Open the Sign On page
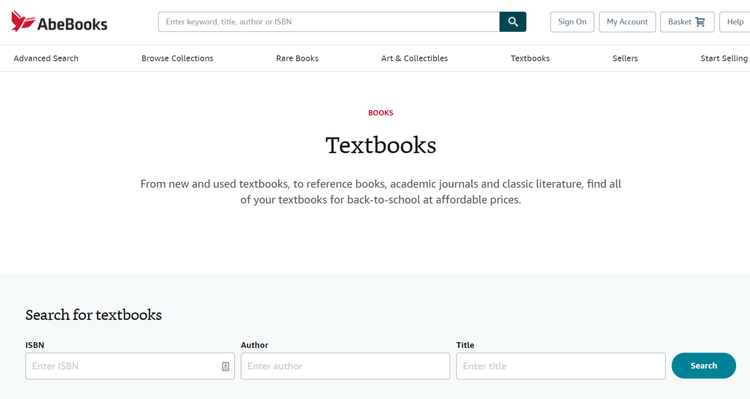The width and height of the screenshot is (750, 399). pos(572,22)
